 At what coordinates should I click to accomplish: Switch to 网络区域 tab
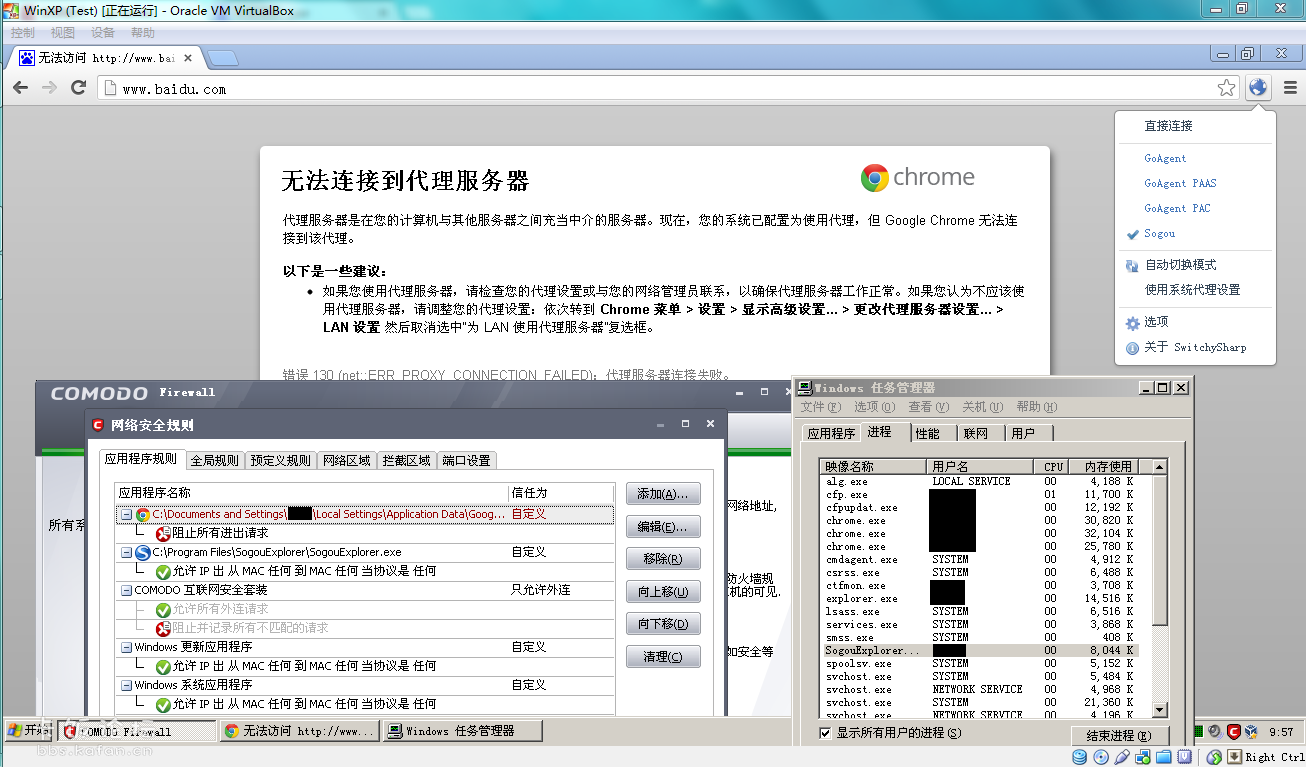pyautogui.click(x=346, y=460)
